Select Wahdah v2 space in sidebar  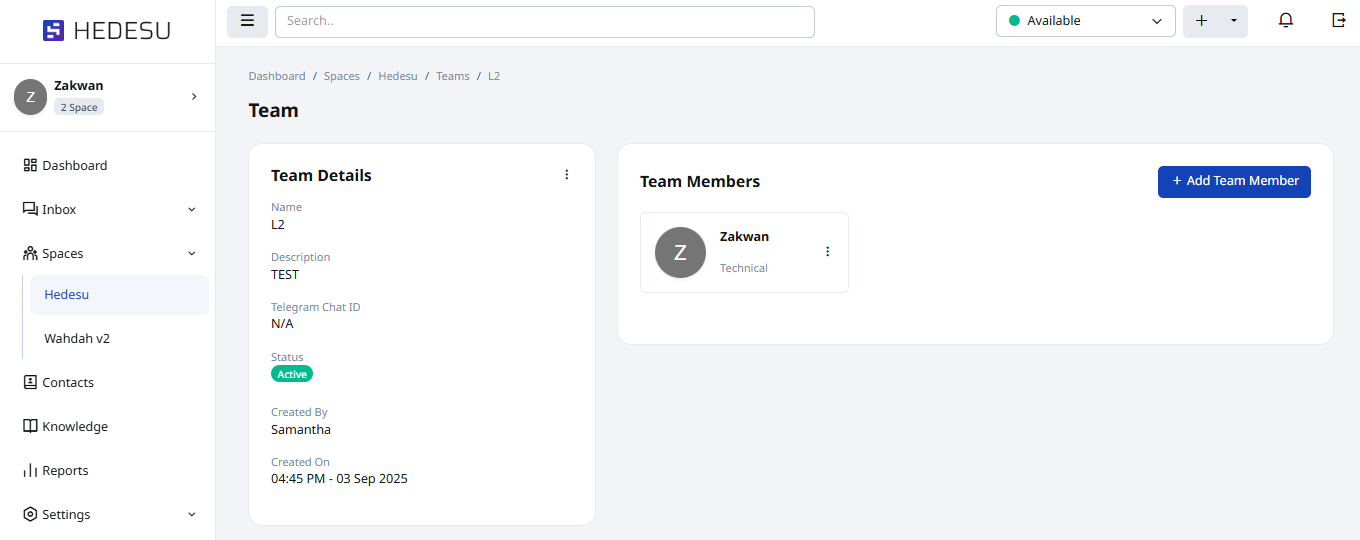[77, 339]
